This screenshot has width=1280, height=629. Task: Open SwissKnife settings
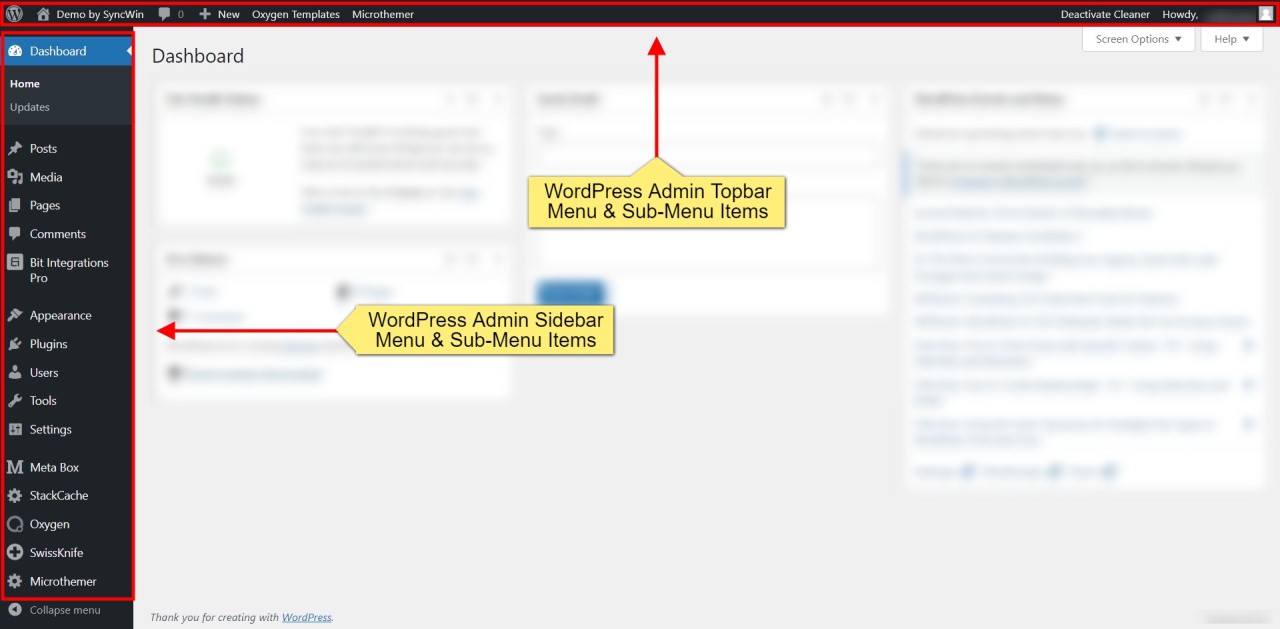tap(58, 552)
